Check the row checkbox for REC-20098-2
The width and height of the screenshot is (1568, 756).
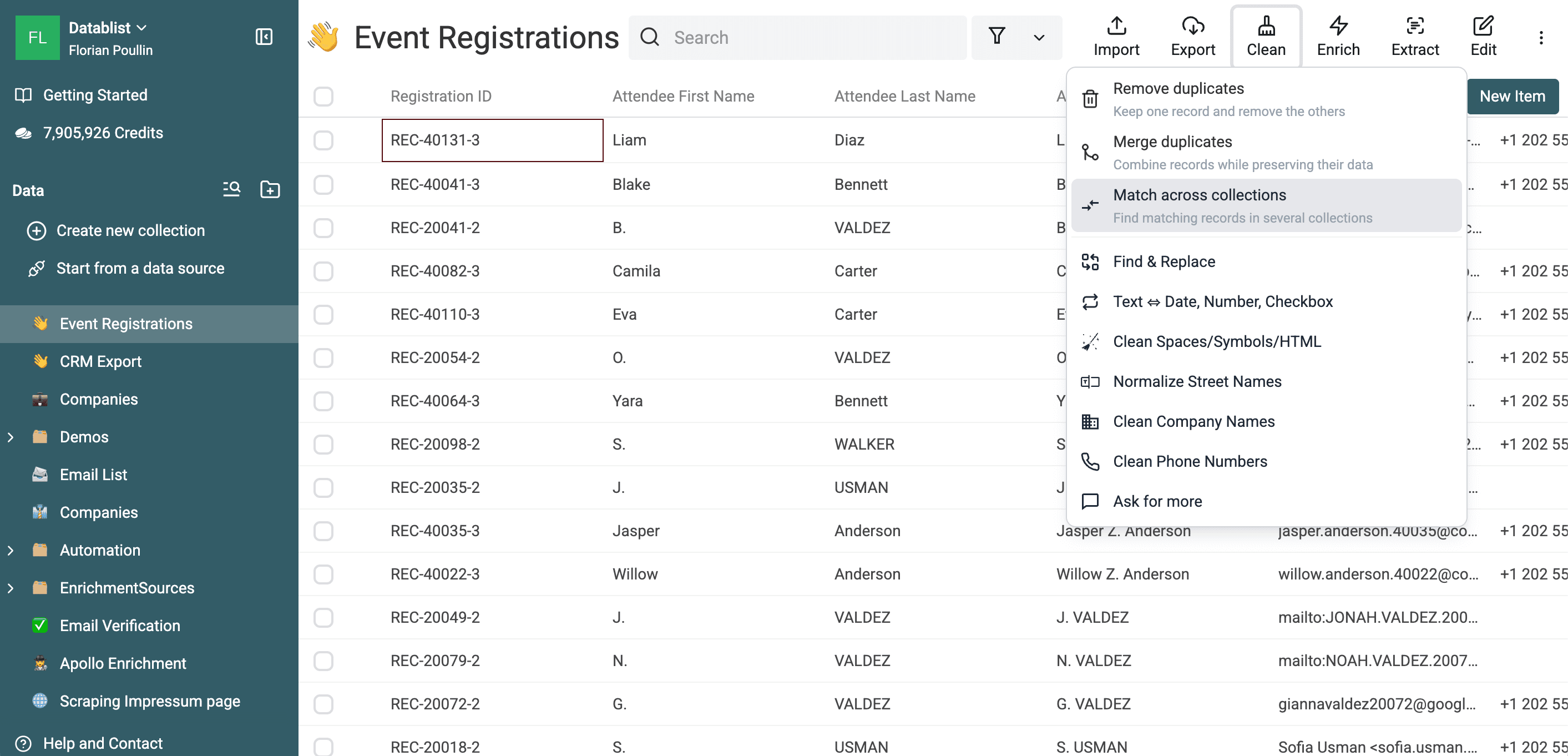323,445
